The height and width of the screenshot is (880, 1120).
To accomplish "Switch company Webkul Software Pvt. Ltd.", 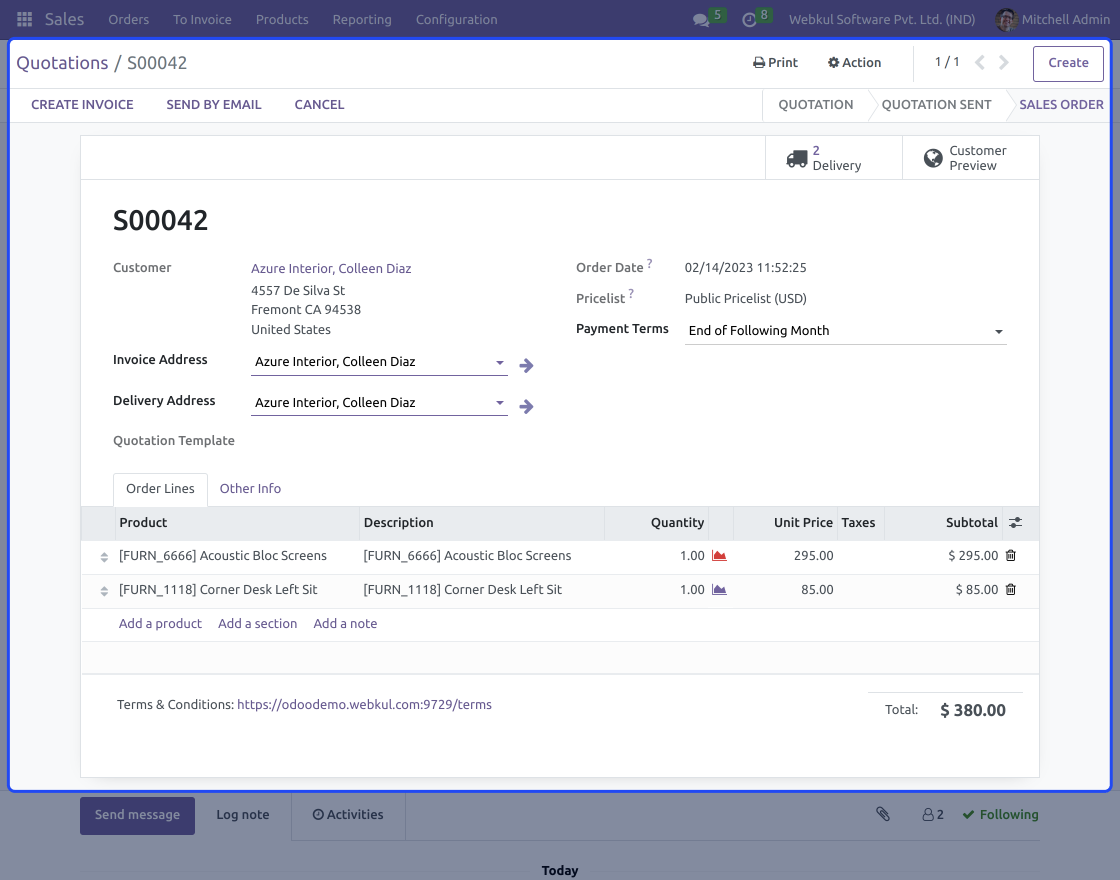I will pos(881,19).
